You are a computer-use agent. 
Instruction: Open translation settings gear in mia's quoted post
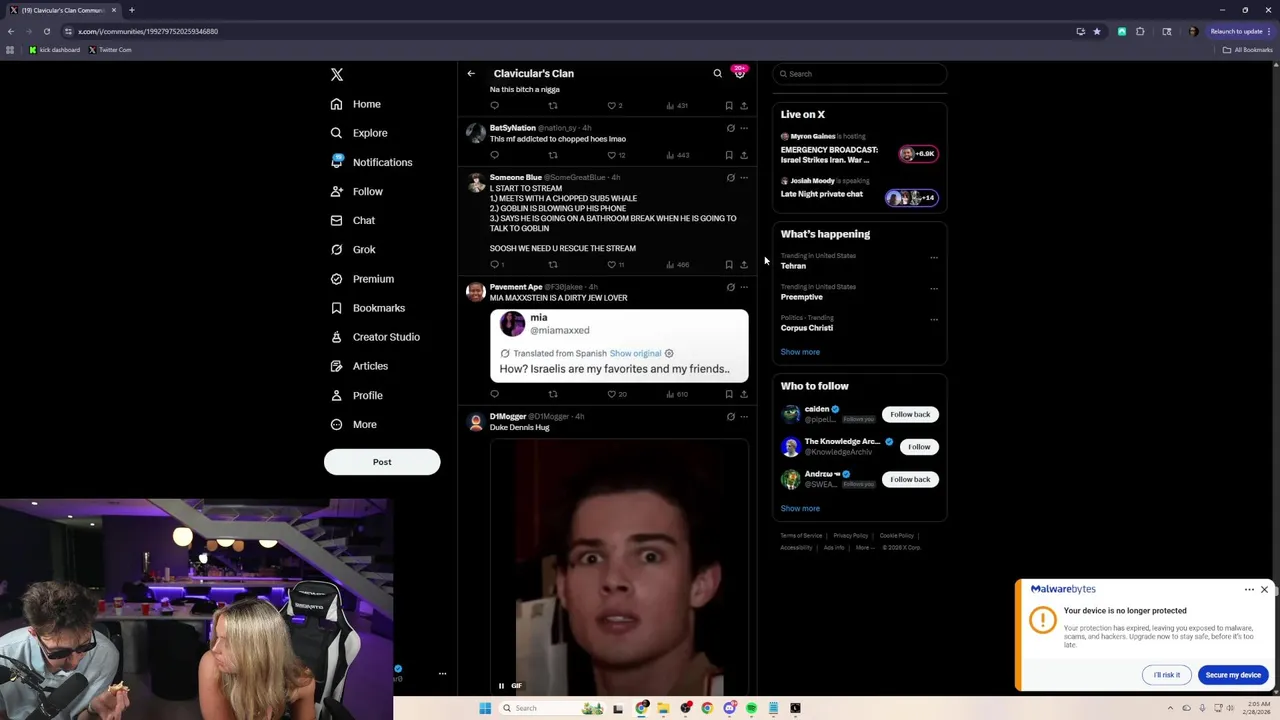pos(669,353)
